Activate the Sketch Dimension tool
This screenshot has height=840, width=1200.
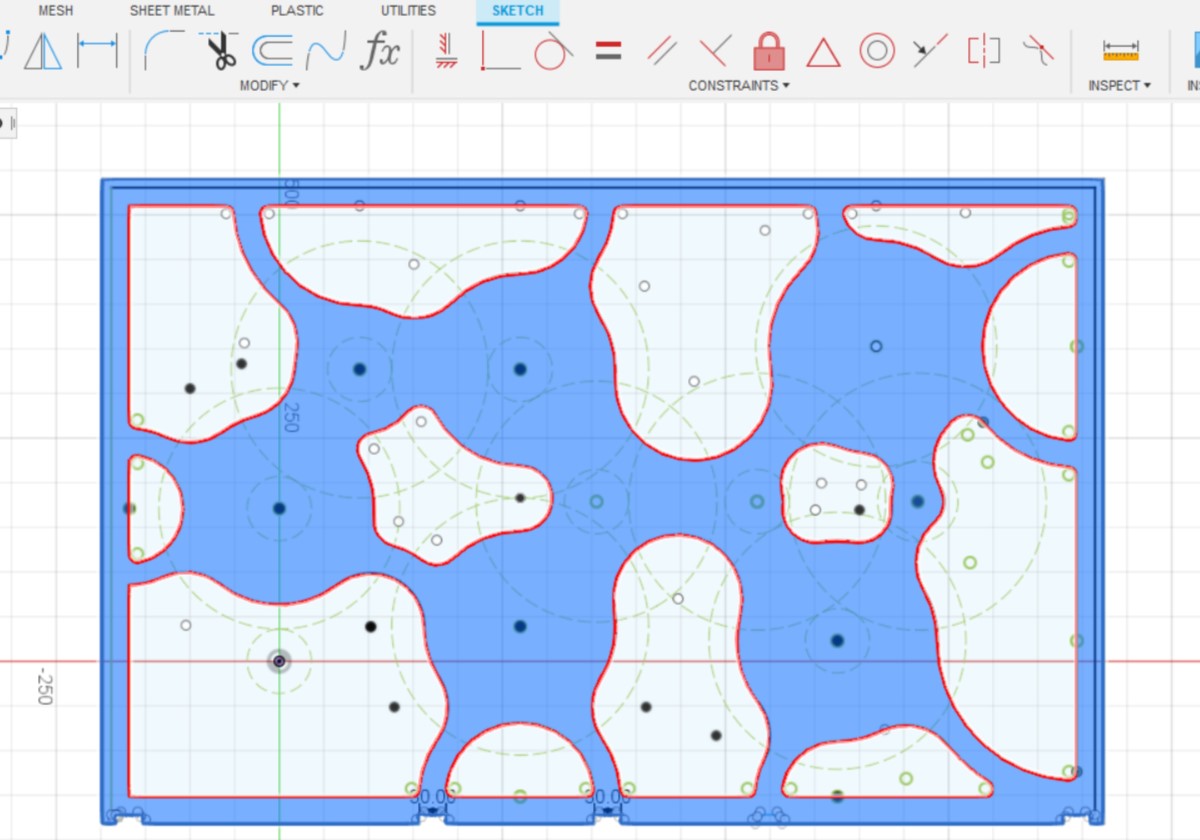coord(98,49)
